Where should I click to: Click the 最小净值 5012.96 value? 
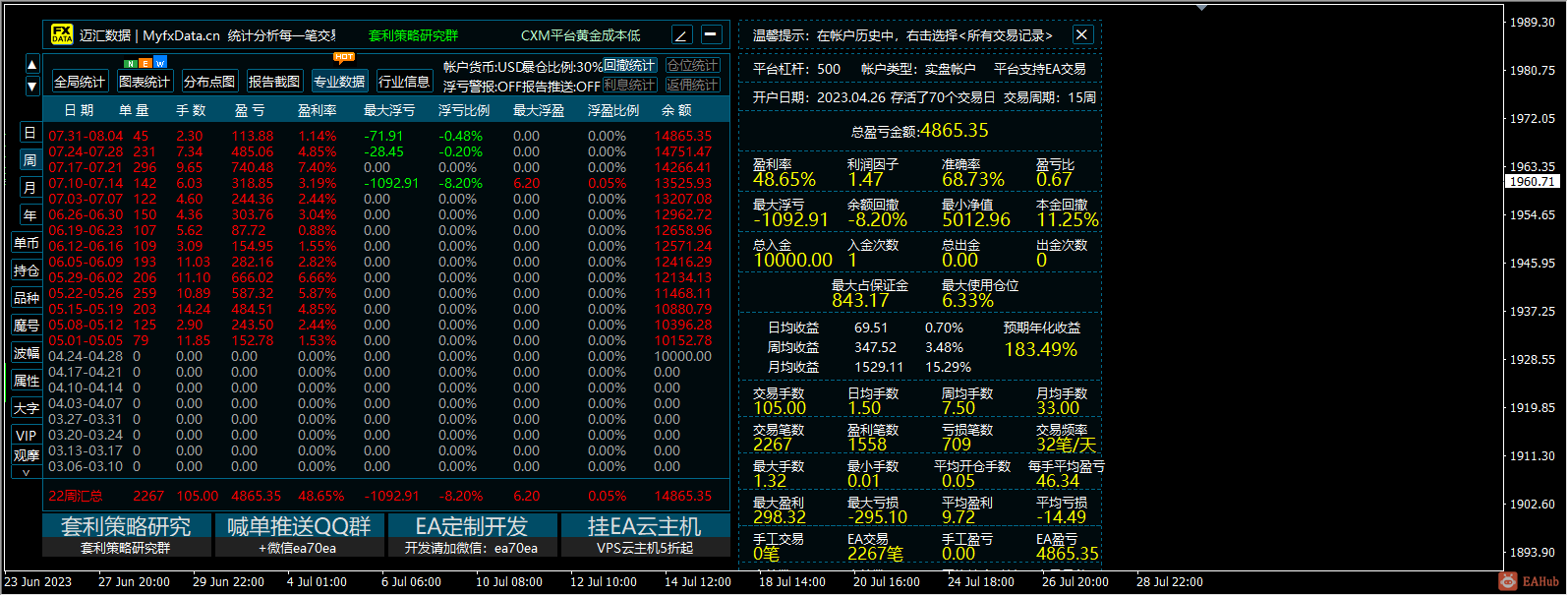pyautogui.click(x=976, y=219)
